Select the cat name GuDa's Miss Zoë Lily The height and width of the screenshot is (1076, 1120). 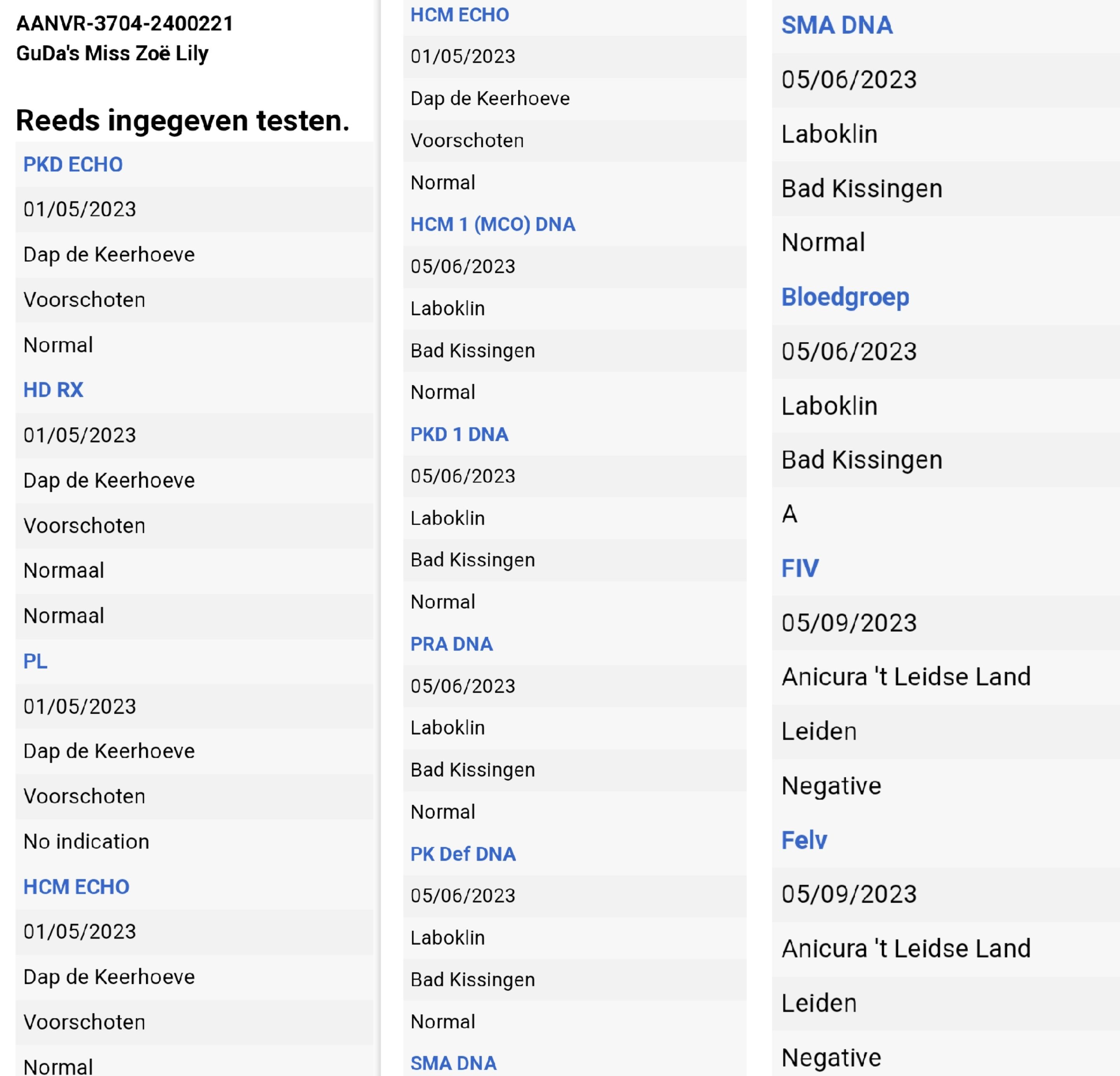112,54
